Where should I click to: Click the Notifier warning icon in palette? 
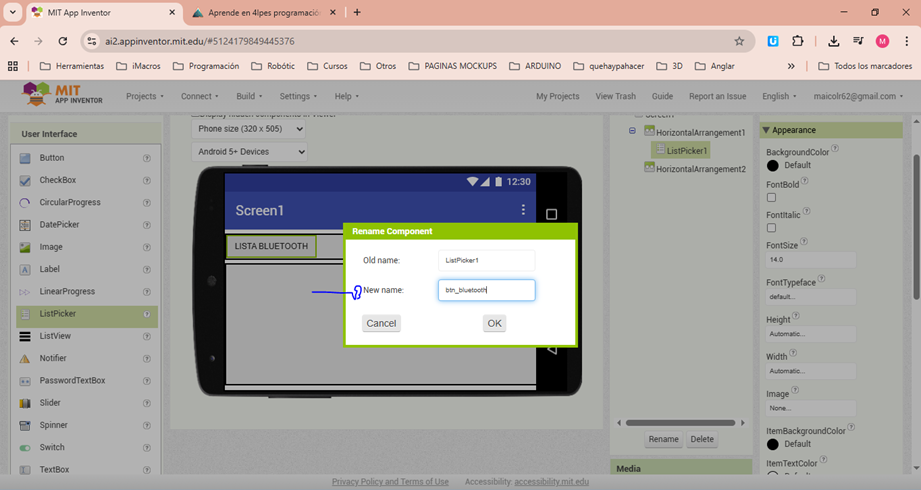pyautogui.click(x=25, y=359)
